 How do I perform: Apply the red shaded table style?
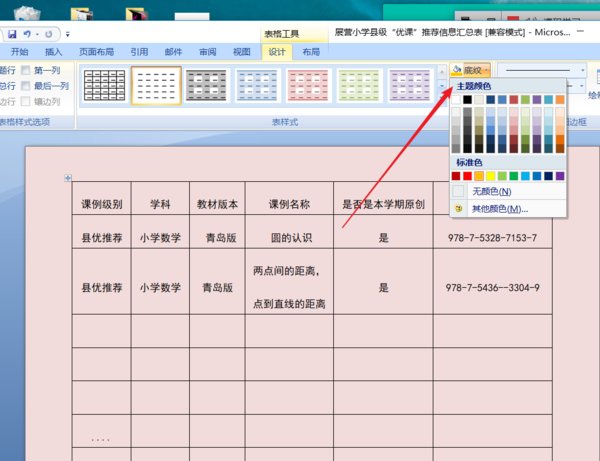coord(308,85)
